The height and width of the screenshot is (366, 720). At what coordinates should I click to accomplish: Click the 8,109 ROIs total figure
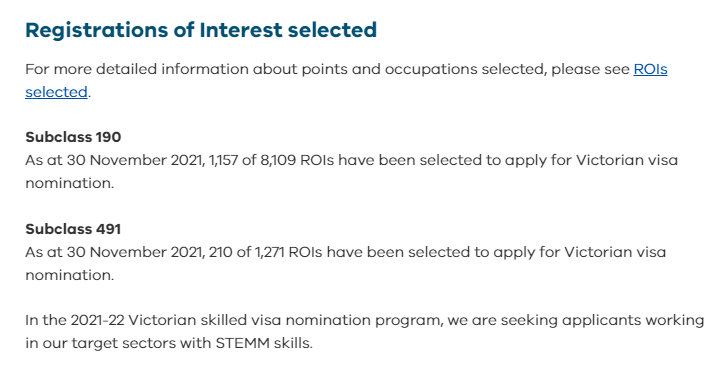pyautogui.click(x=278, y=160)
